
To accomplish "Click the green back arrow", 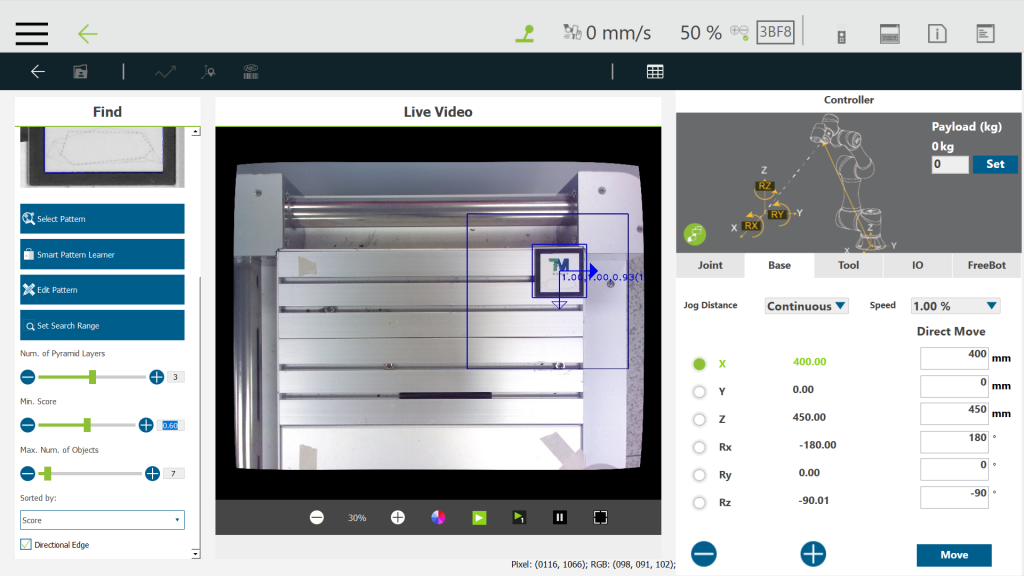I will coord(88,33).
